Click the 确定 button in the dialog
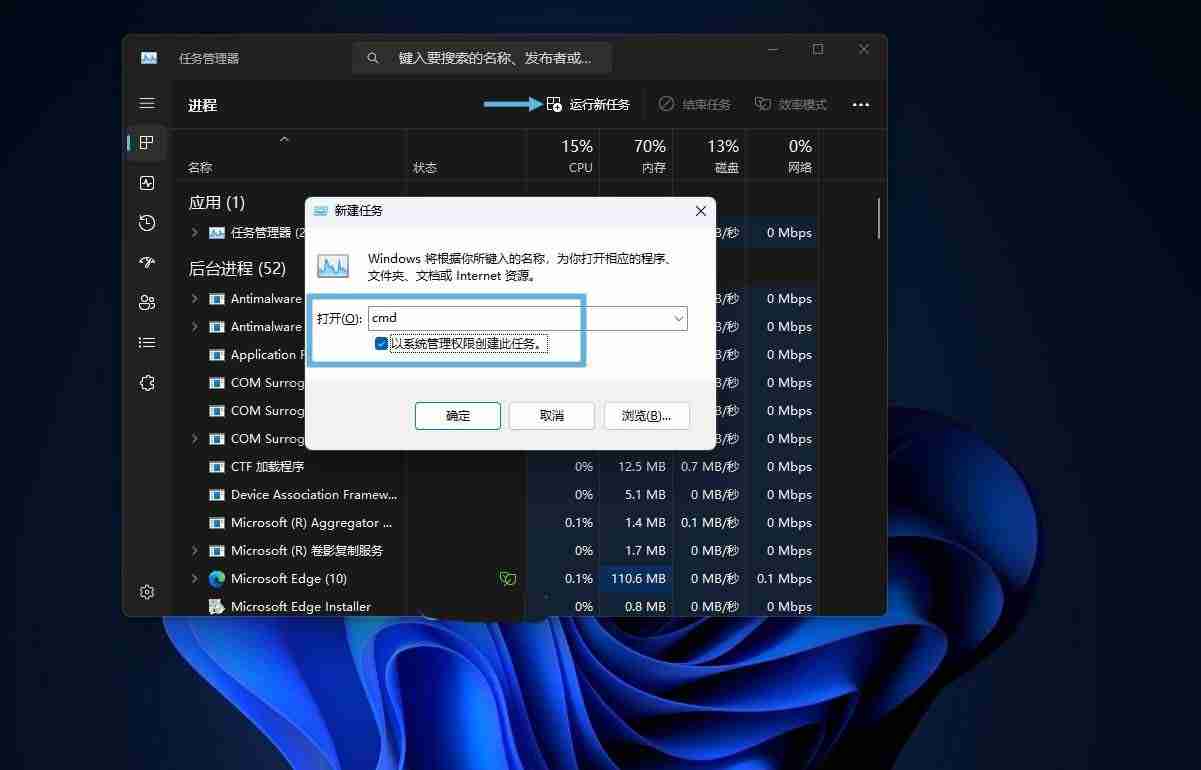Image resolution: width=1201 pixels, height=770 pixels. pyautogui.click(x=457, y=415)
